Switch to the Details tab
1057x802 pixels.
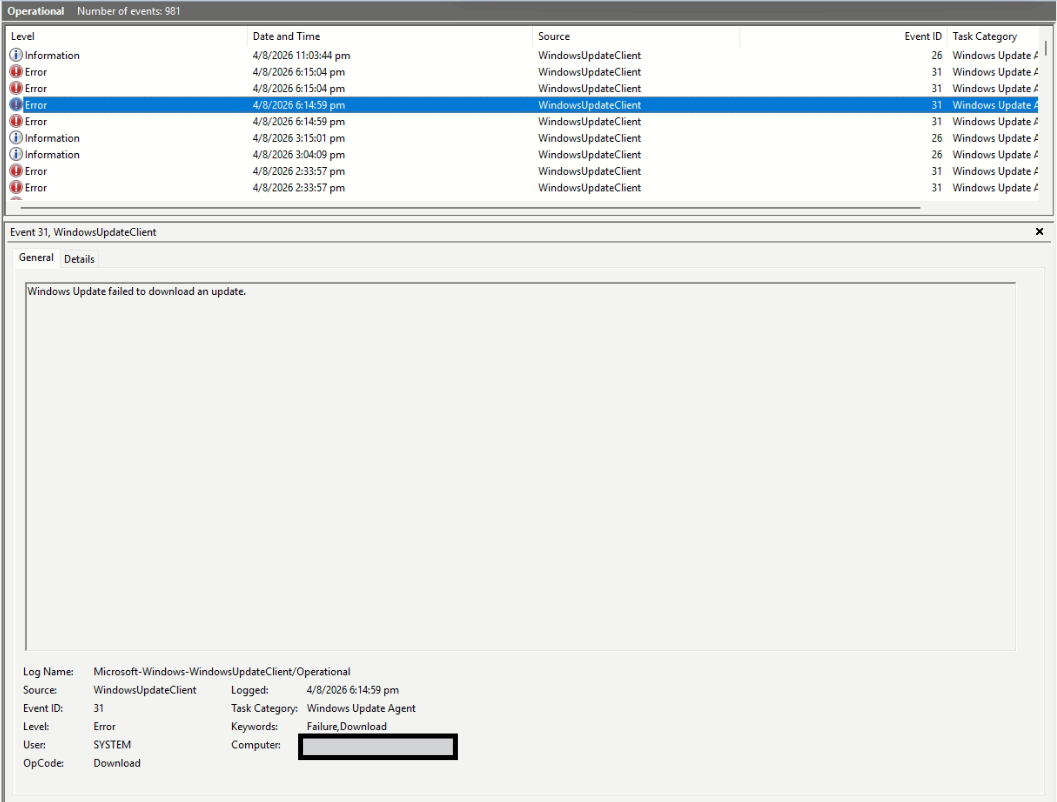point(80,259)
